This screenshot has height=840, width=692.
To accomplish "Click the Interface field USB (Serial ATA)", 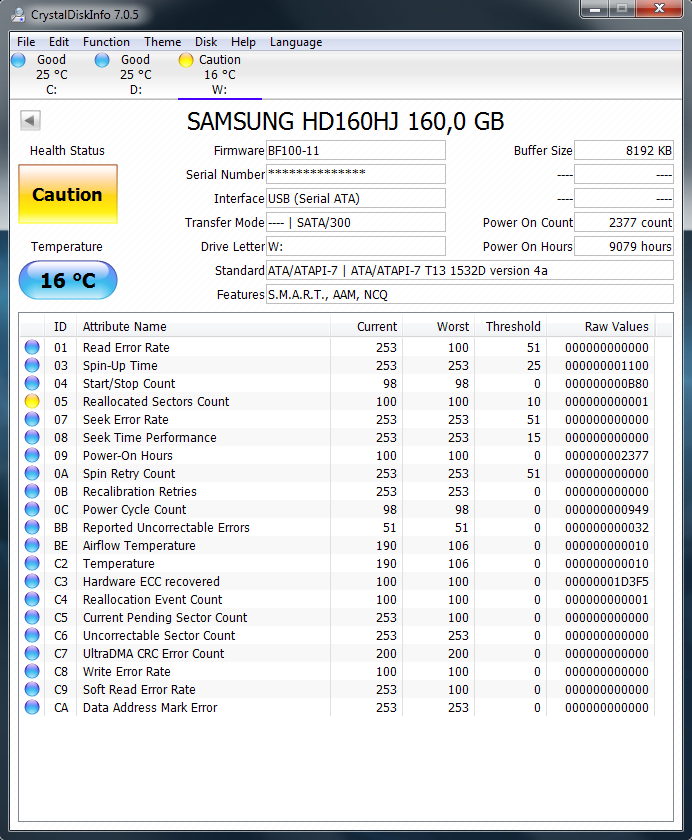I will 356,198.
